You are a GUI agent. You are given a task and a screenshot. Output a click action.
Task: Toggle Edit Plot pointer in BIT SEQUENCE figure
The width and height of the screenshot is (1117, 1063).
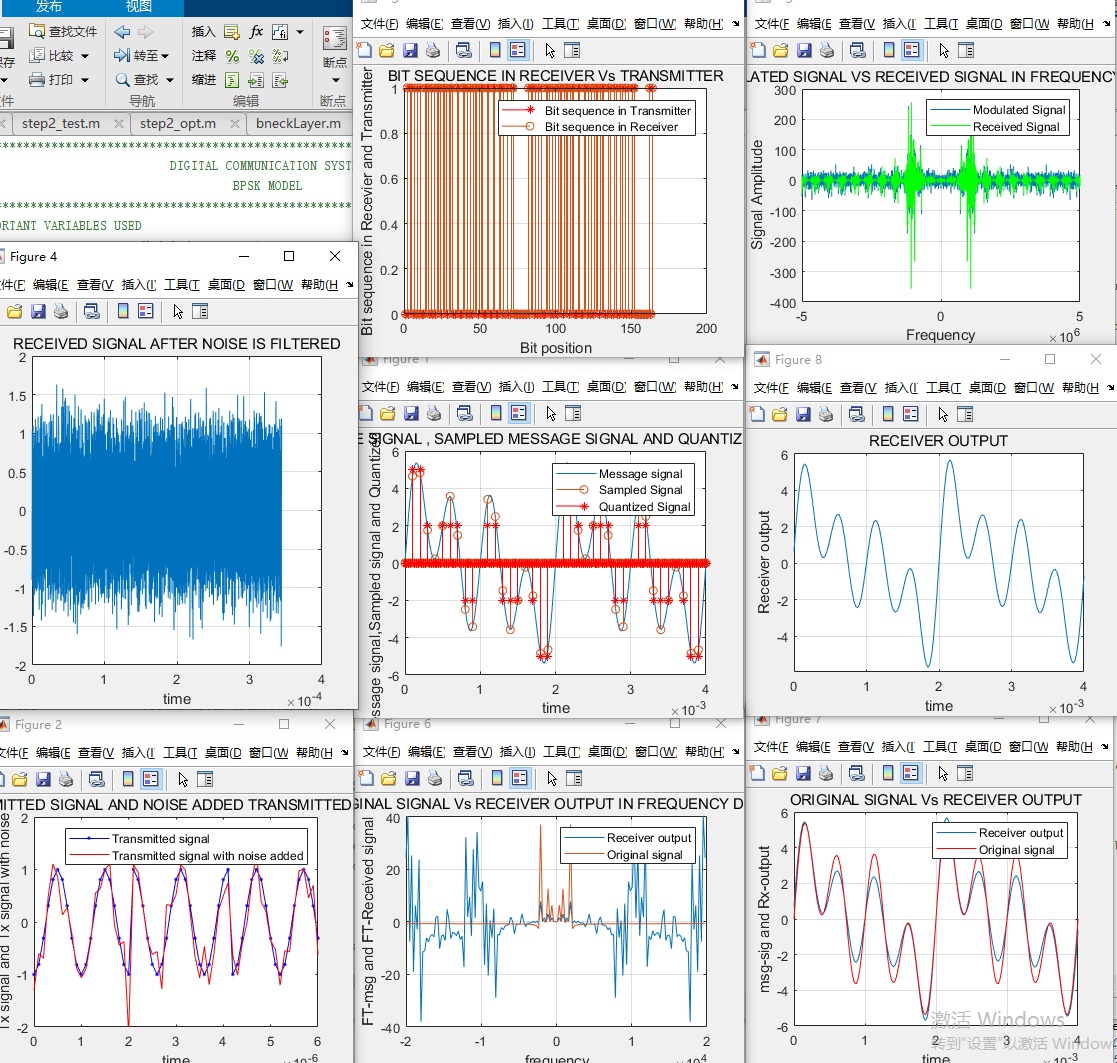click(550, 51)
